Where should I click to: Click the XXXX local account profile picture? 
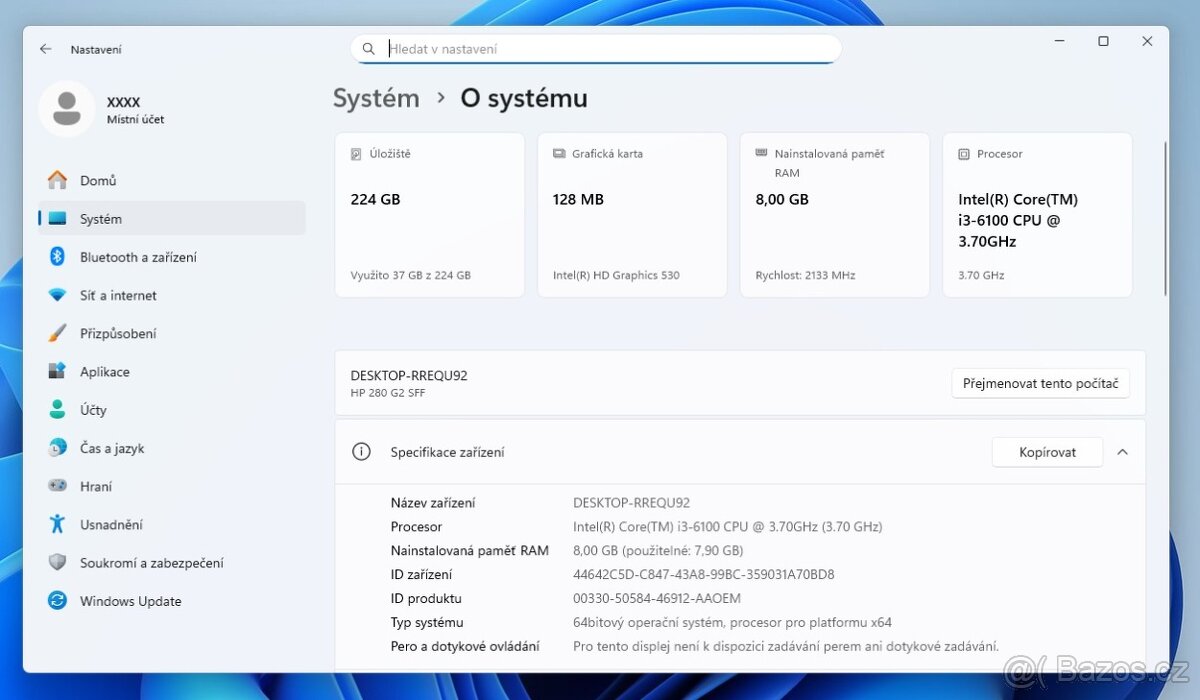click(x=67, y=109)
